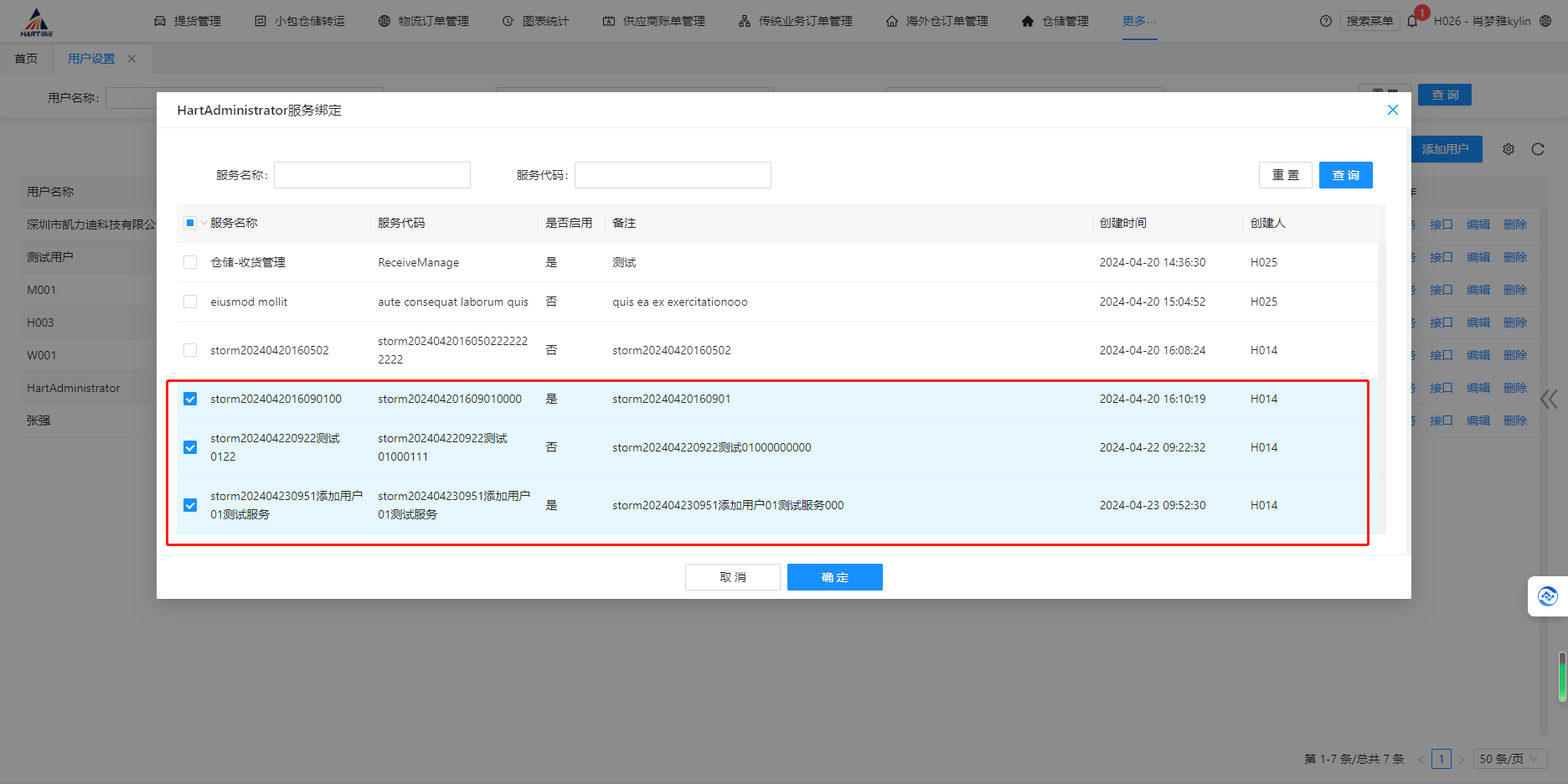Open the 更多... menu

pos(1137,20)
